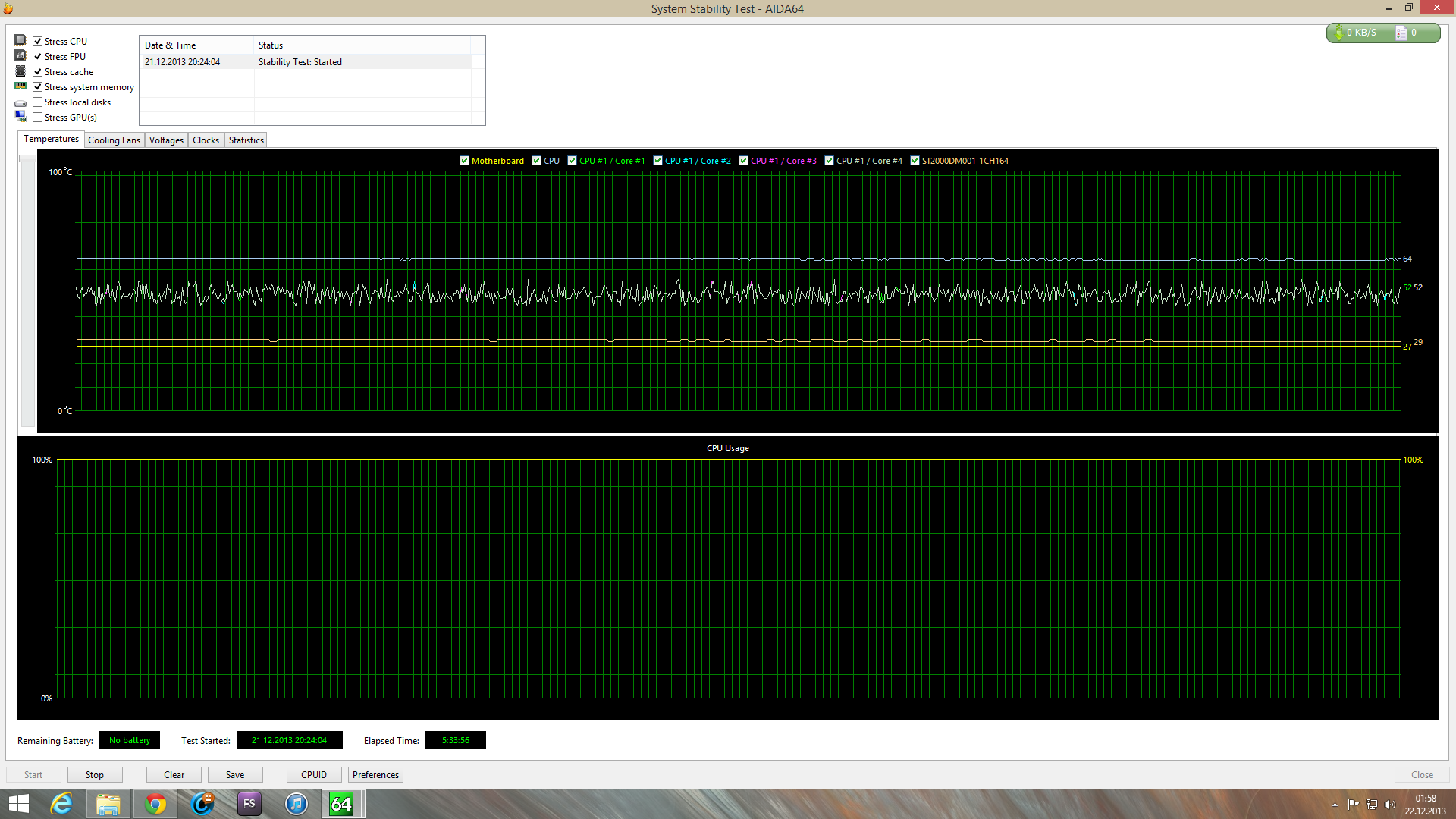Open the Preferences dialog
This screenshot has height=819, width=1456.
[375, 775]
